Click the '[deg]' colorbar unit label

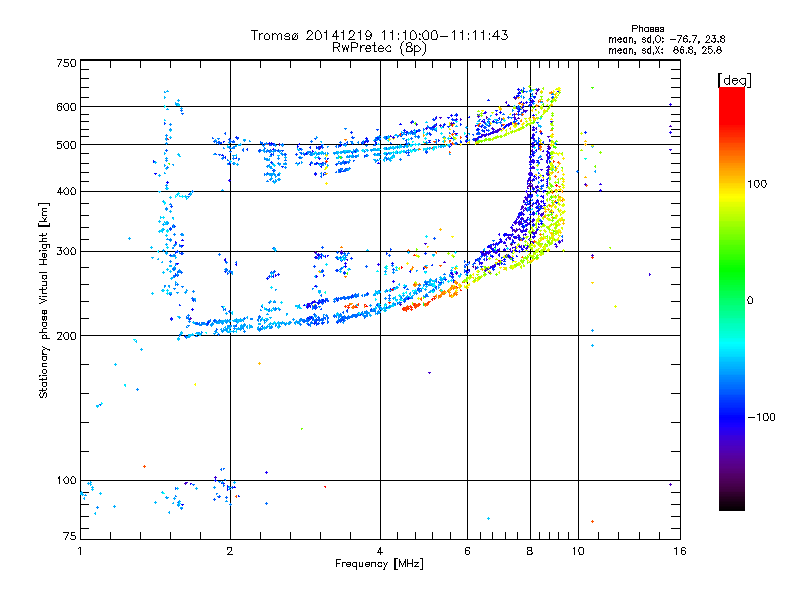click(734, 80)
